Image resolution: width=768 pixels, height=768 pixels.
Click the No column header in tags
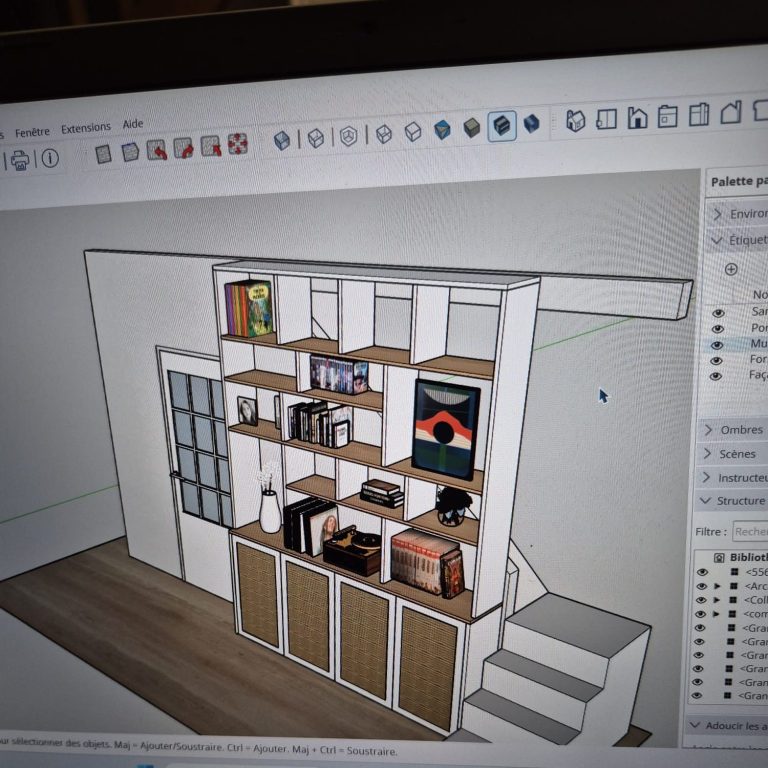[x=760, y=295]
